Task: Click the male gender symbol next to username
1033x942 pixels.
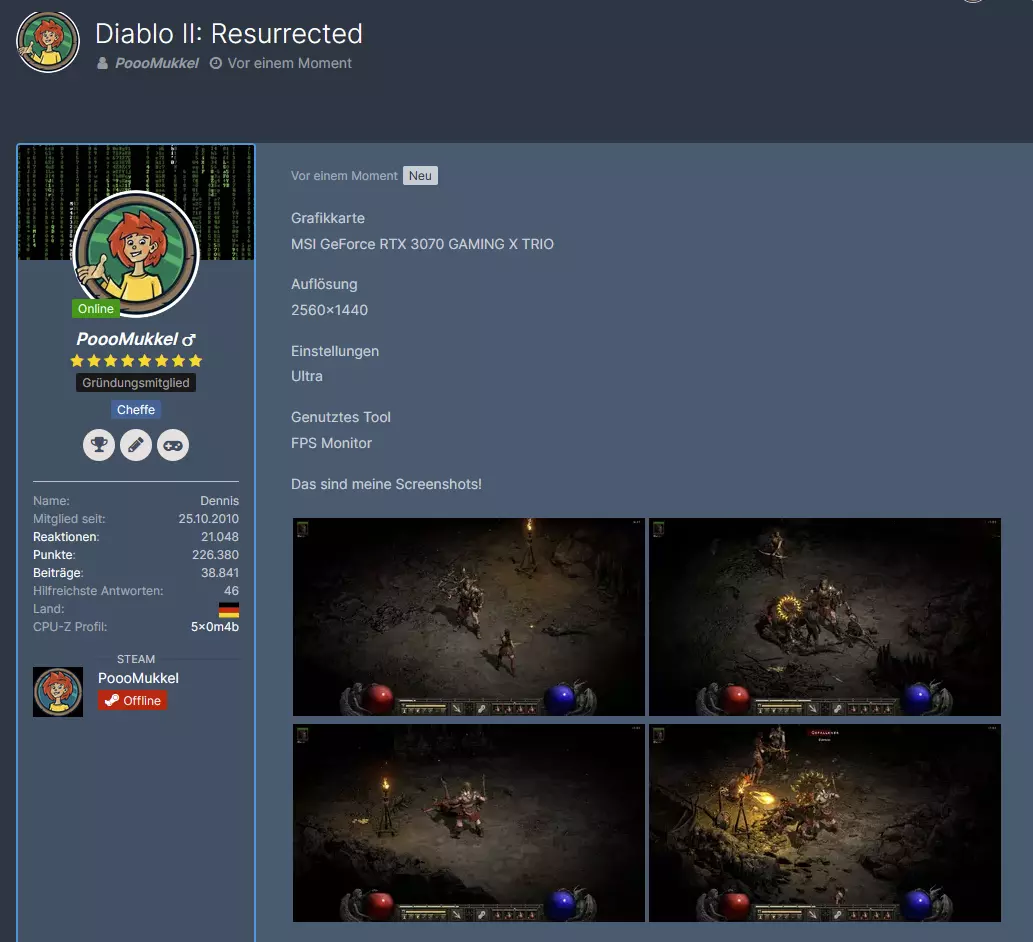Action: coord(189,340)
